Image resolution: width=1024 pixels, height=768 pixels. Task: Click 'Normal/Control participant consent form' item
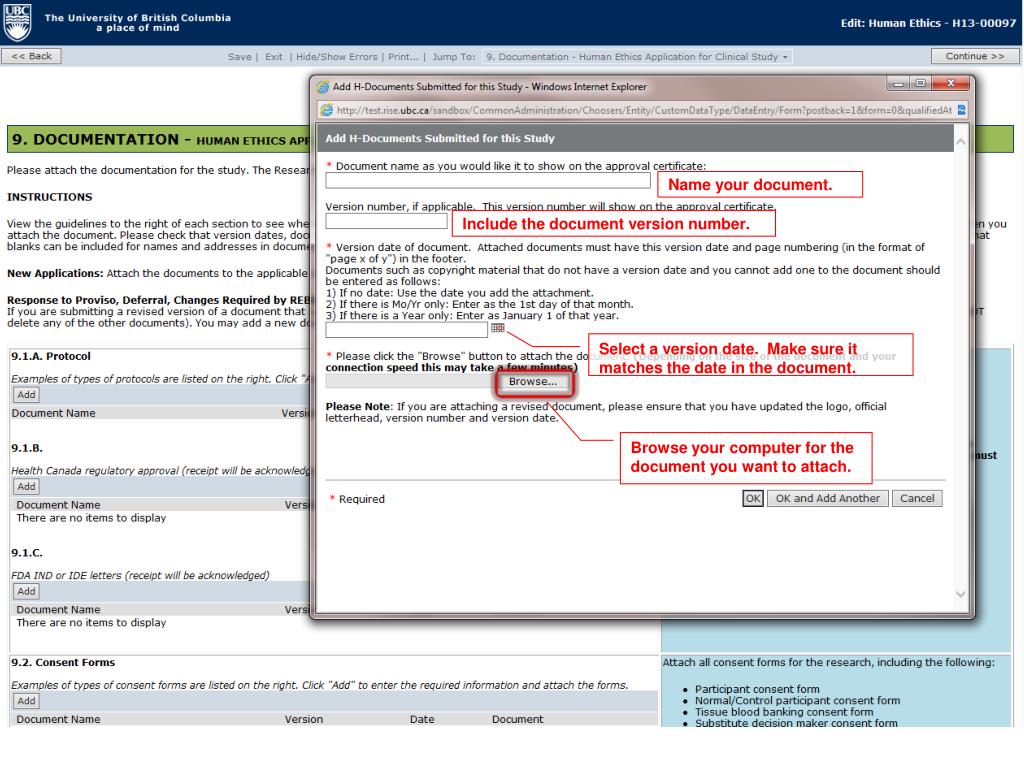pyautogui.click(x=797, y=700)
